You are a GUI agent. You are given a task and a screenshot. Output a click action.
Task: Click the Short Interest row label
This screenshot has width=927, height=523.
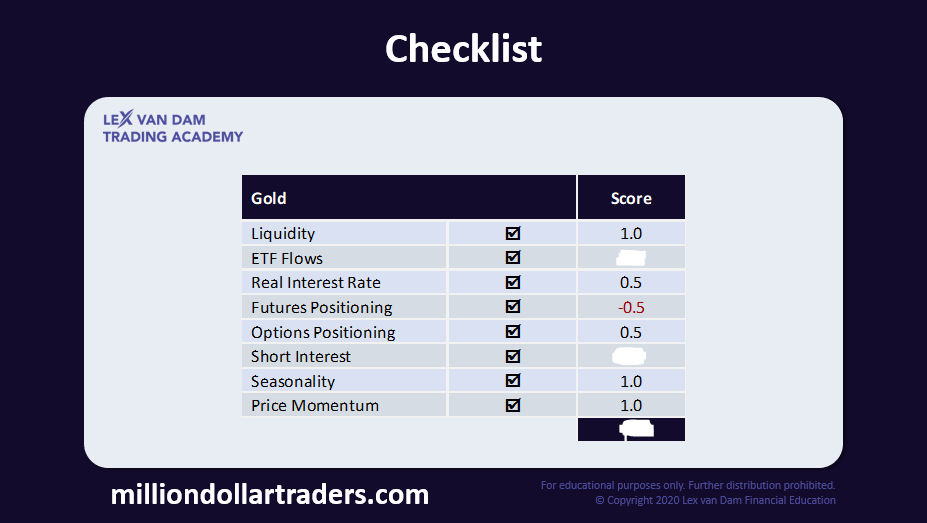(x=301, y=356)
